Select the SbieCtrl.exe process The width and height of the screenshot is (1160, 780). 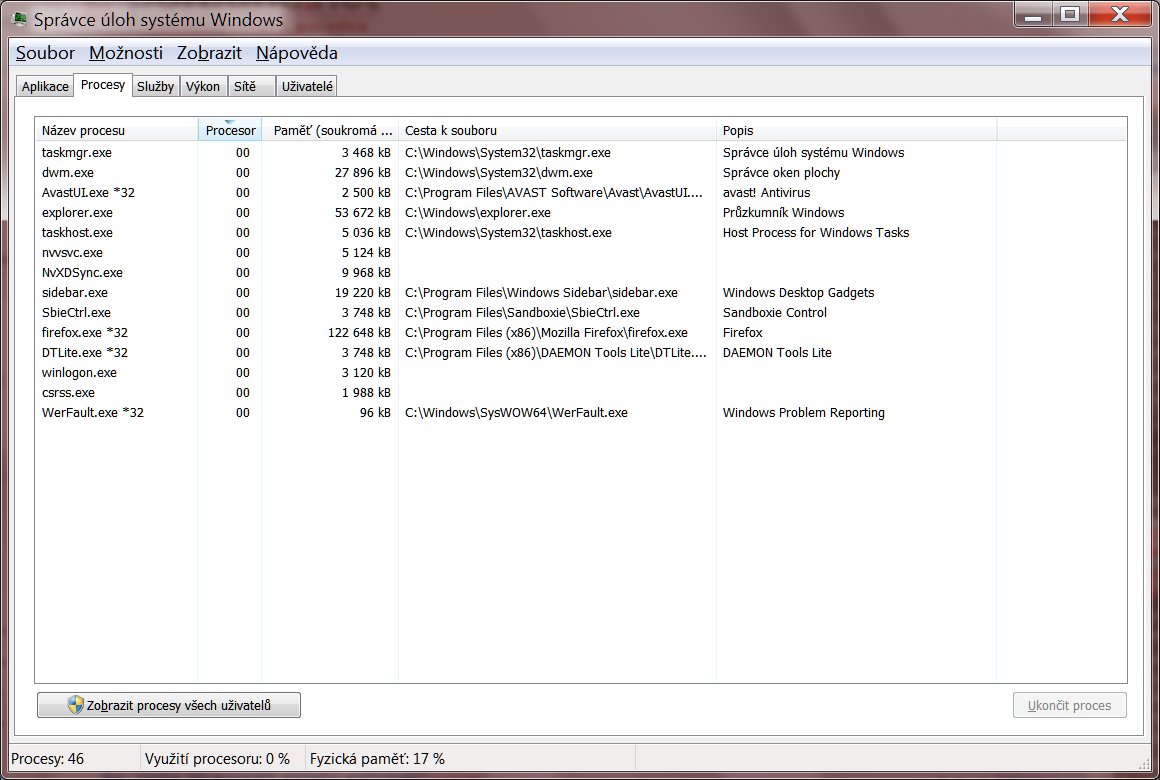[581, 312]
